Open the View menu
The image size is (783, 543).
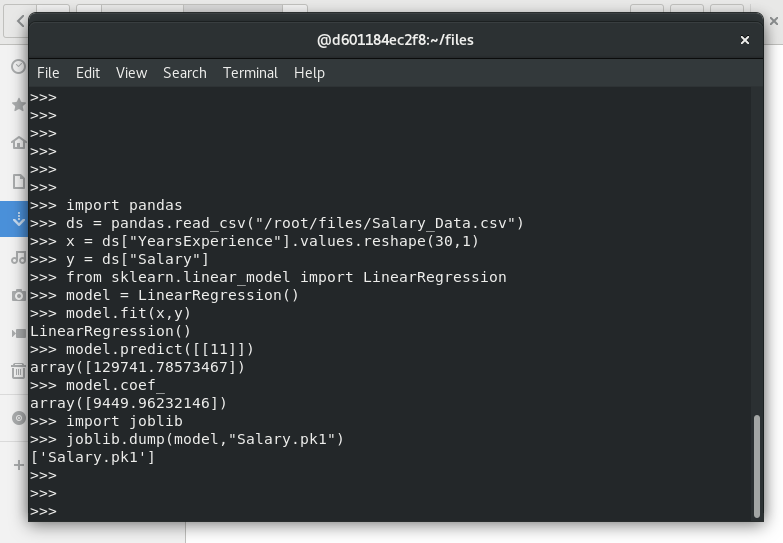click(x=131, y=73)
